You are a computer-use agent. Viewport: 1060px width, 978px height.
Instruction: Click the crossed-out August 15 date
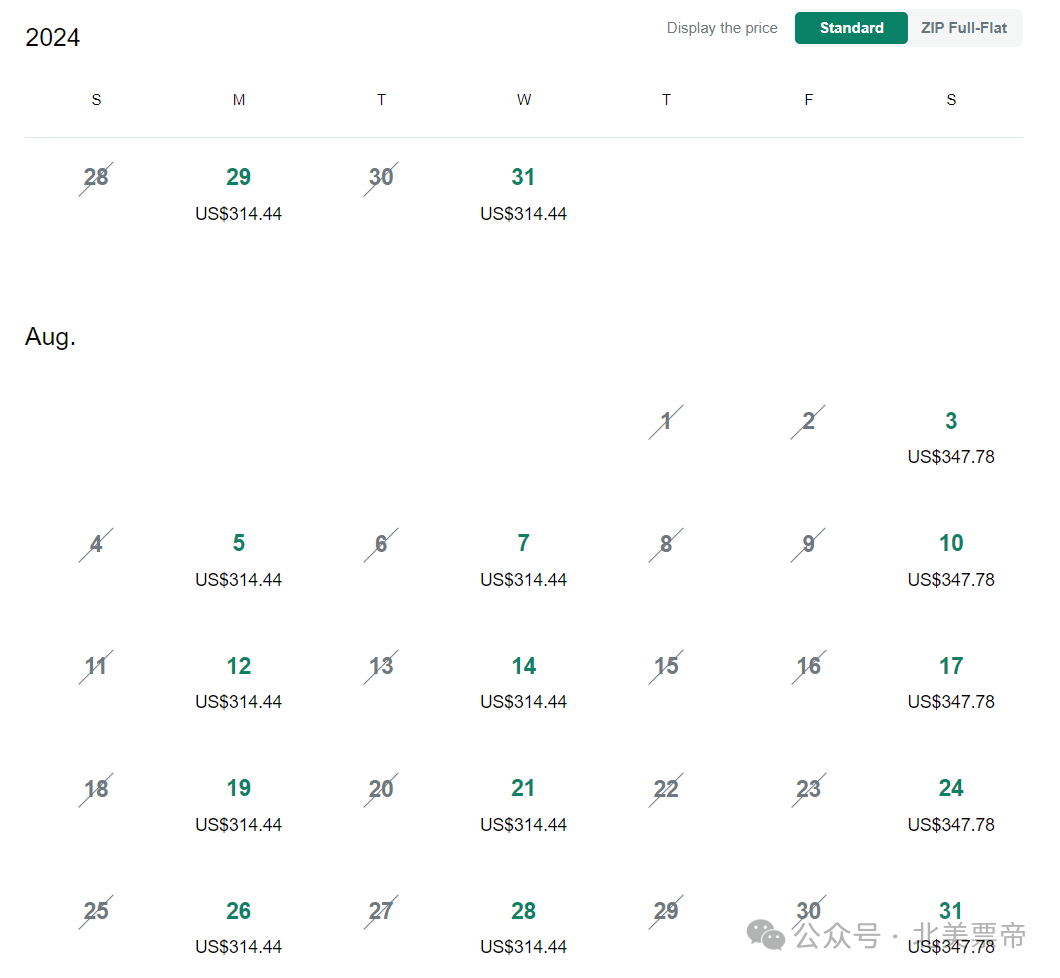pos(666,666)
